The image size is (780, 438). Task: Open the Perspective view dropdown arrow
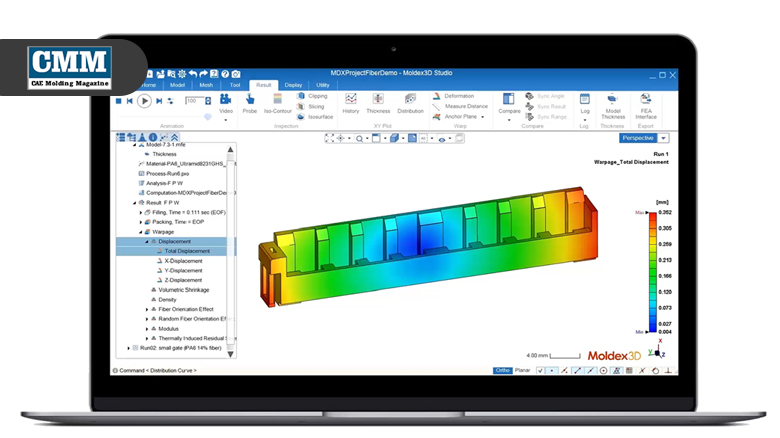pos(664,138)
